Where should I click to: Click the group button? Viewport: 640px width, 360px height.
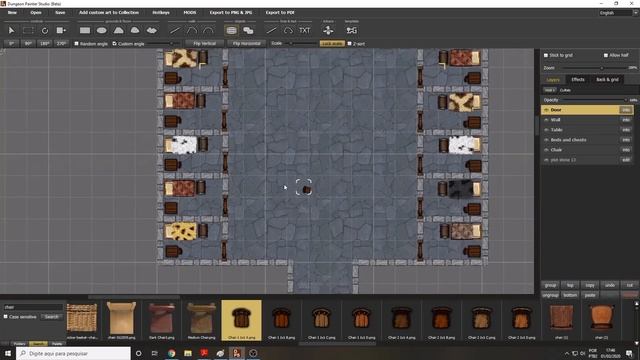coord(550,285)
